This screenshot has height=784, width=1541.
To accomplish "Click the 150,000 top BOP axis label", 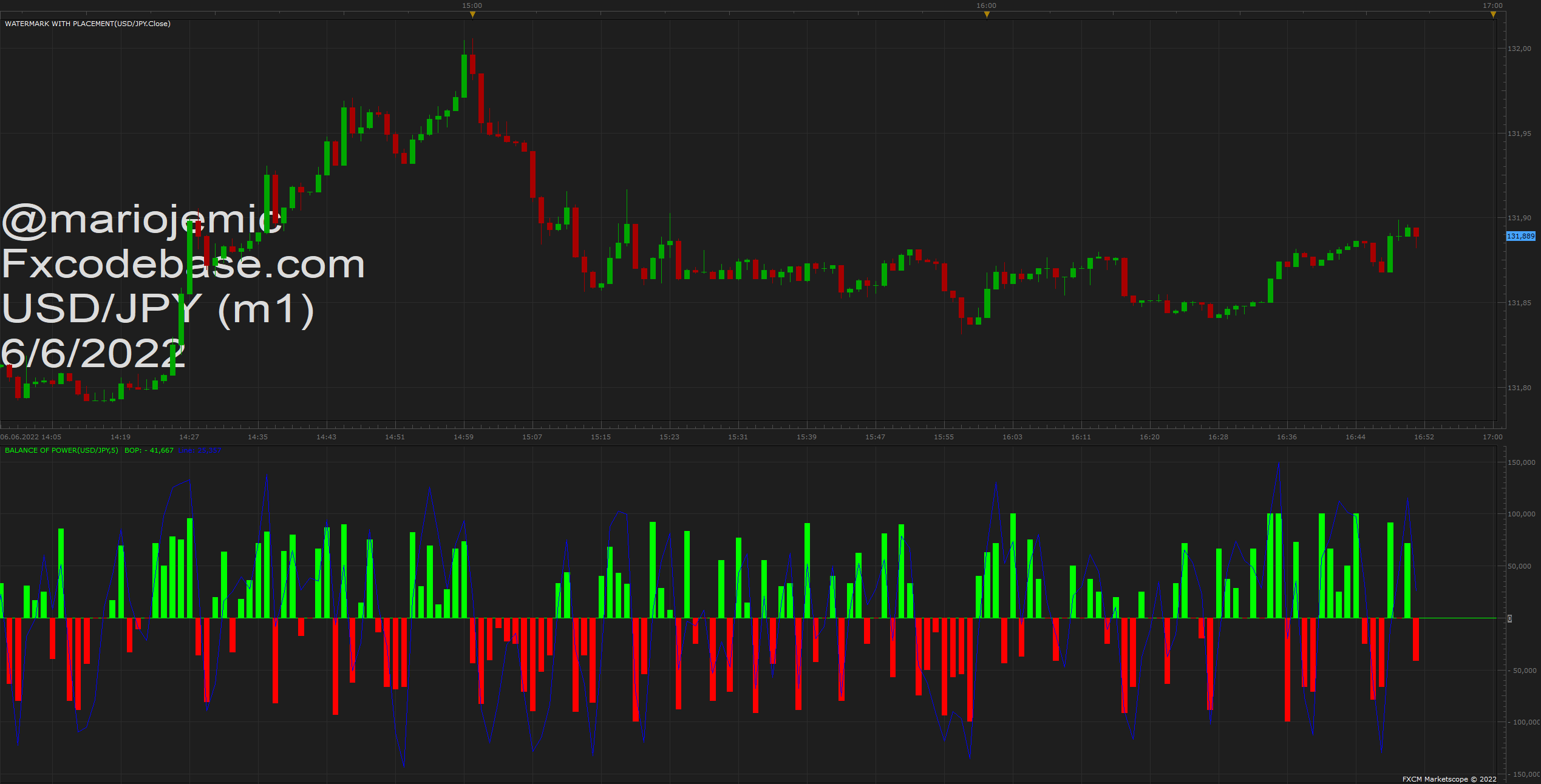I will pos(1522,462).
